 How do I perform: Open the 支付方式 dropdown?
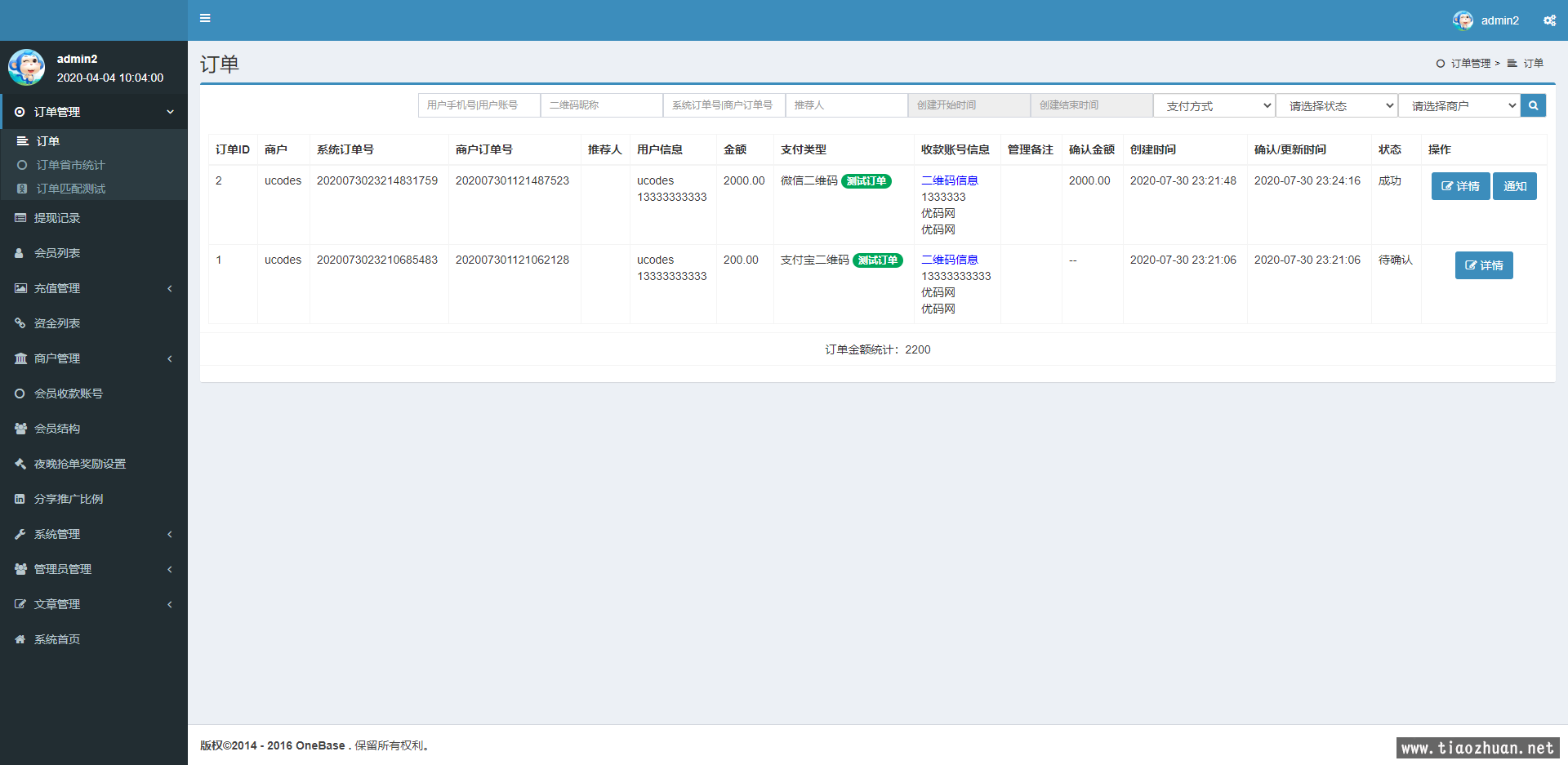(1214, 105)
